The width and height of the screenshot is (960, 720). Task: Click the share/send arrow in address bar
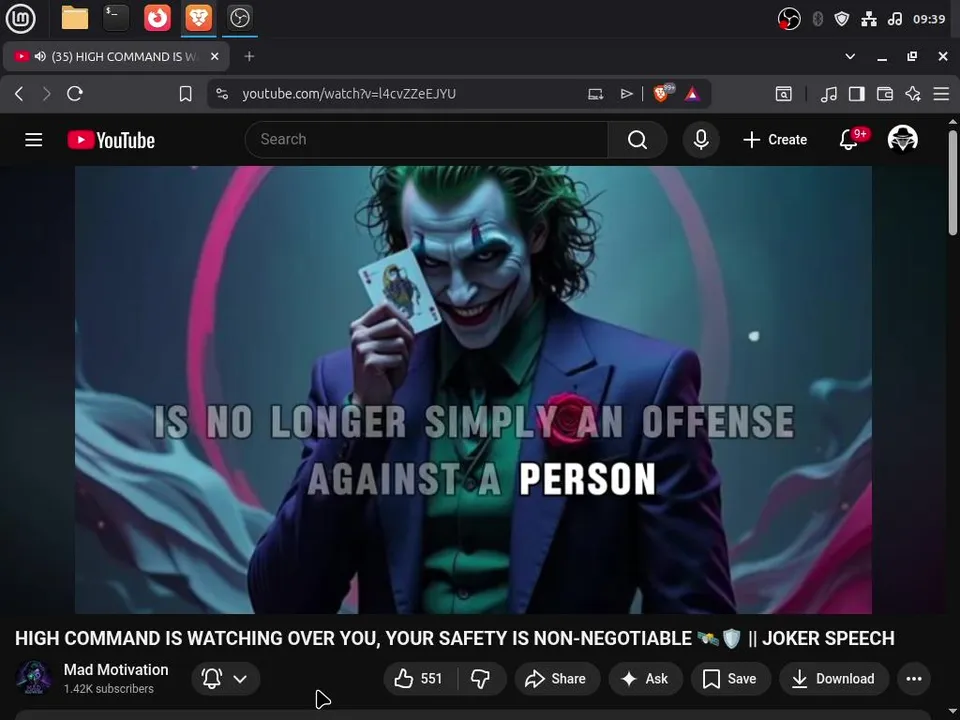[x=626, y=94]
